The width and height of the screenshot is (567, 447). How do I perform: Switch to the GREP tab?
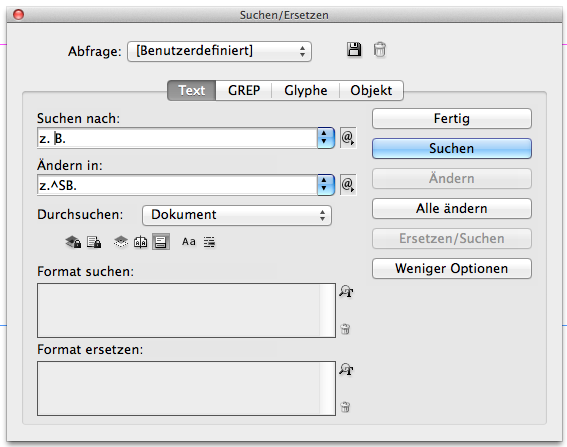coord(244,90)
